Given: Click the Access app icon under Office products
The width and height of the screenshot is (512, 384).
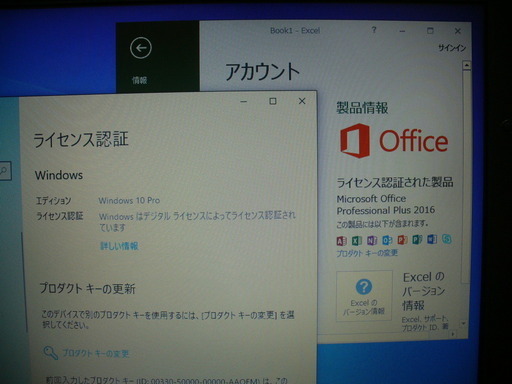Looking at the screenshot, I should coord(341,240).
